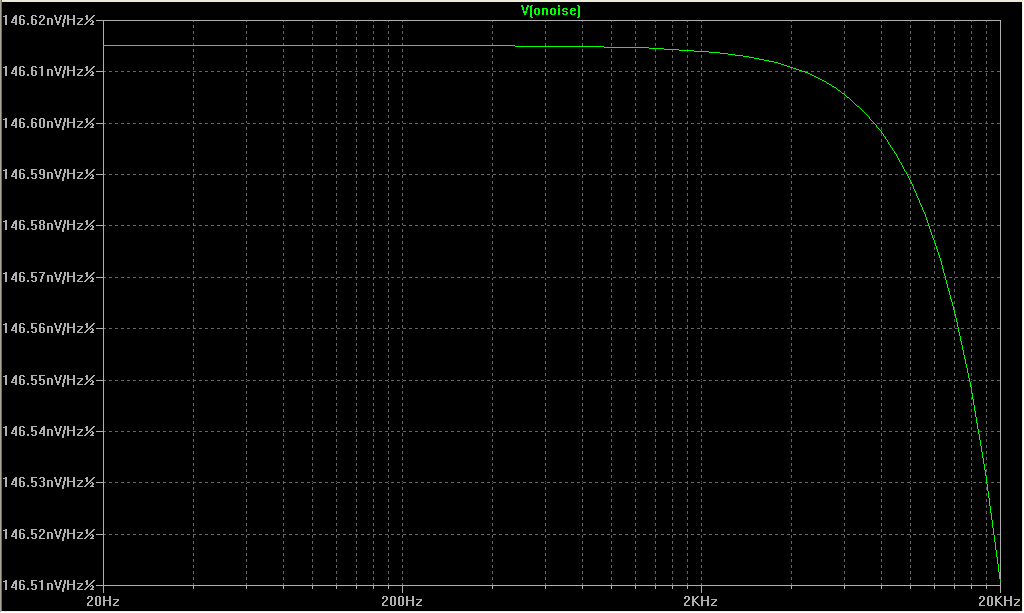Click the 146.52nV/Hz½ axis label

(49, 535)
